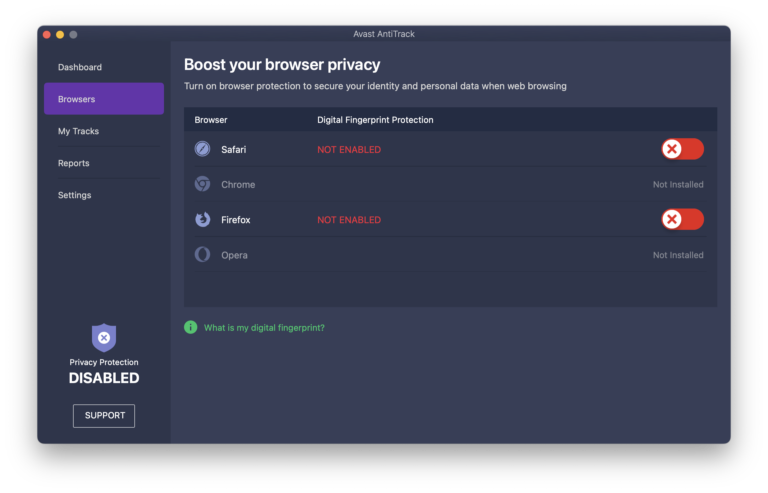Select the Browsers sidebar item
The height and width of the screenshot is (493, 768).
coord(104,99)
